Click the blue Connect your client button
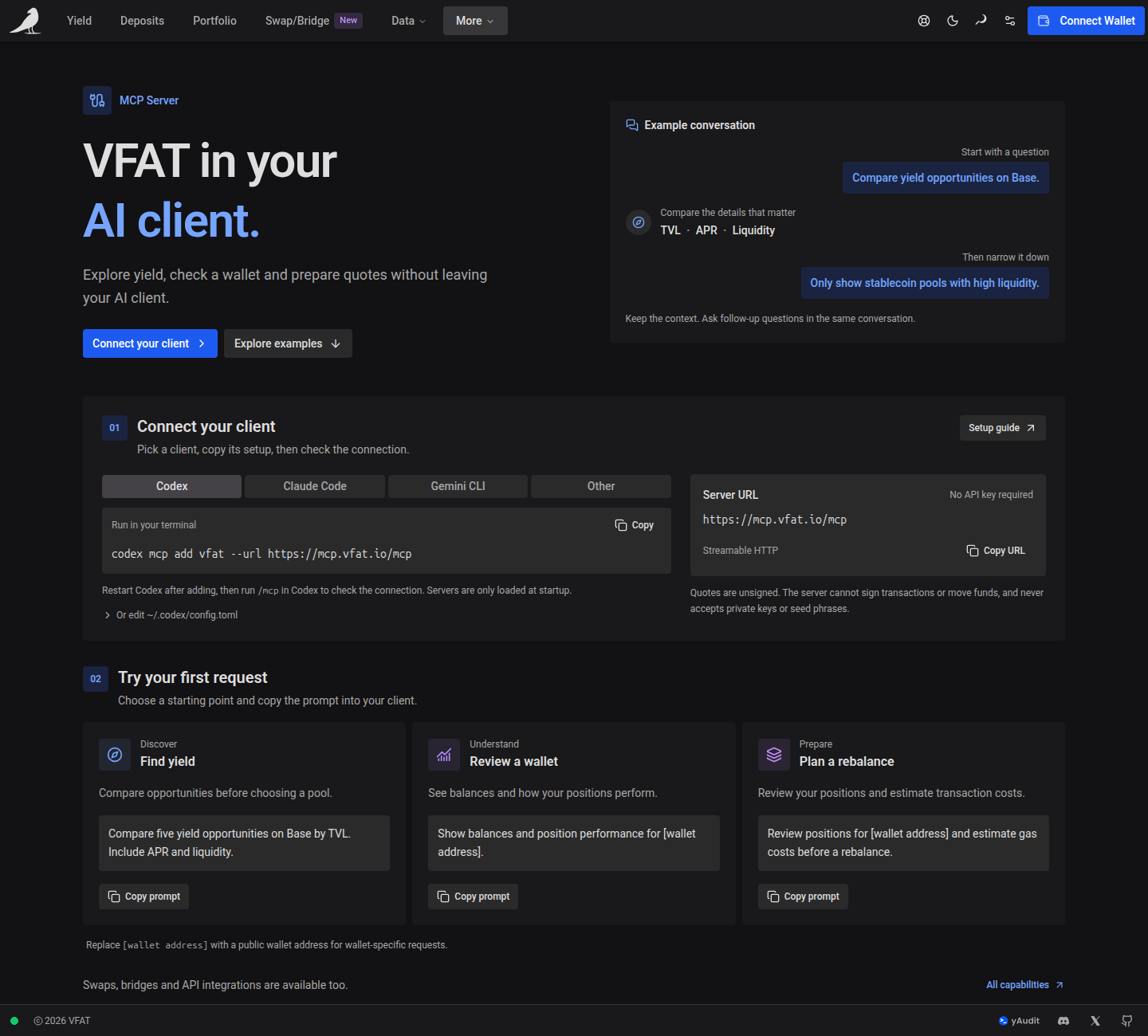Image resolution: width=1148 pixels, height=1036 pixels. [150, 343]
